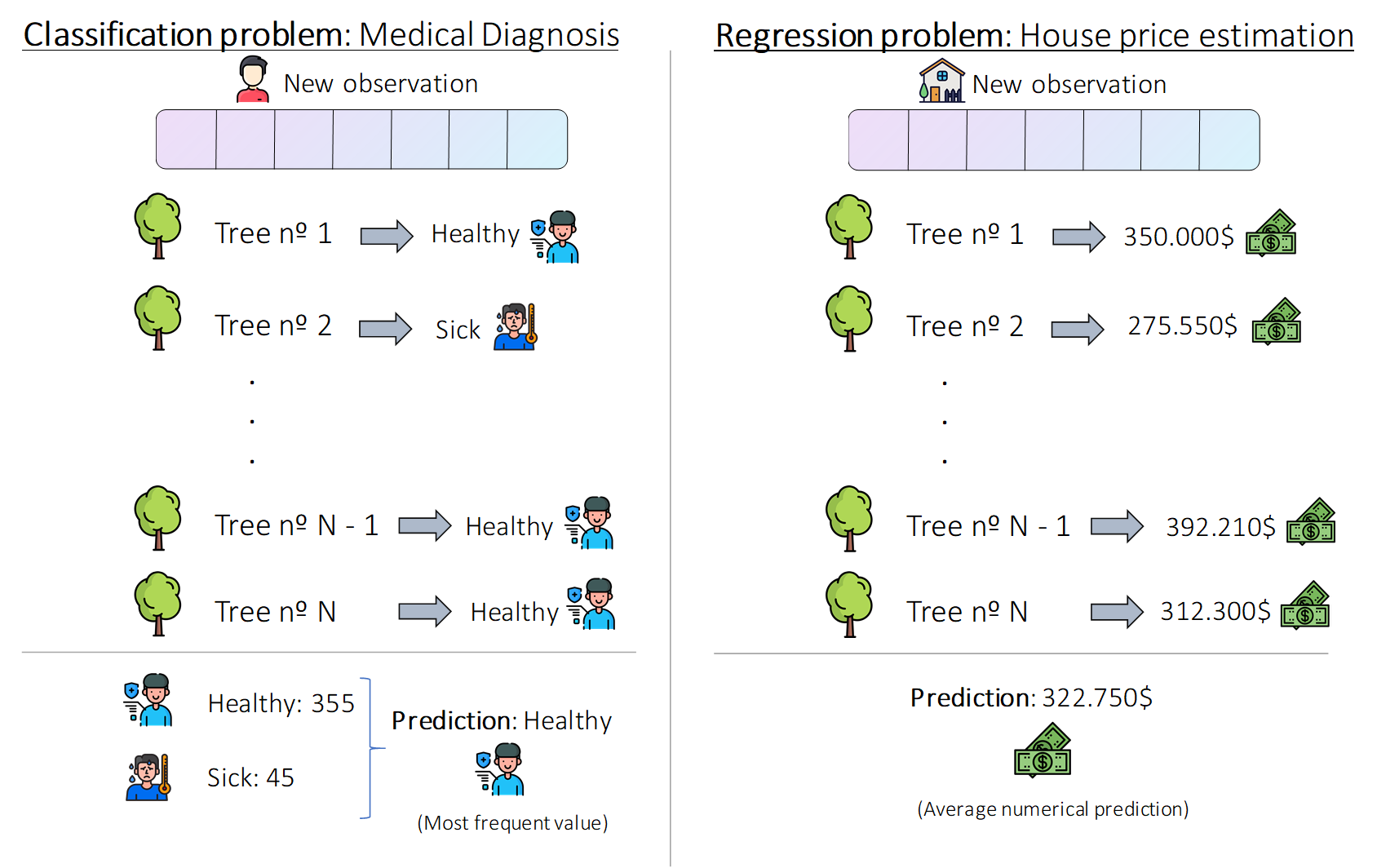The height and width of the screenshot is (868, 1377).
Task: Click the money icon below Prediction: 322.750$
Action: [1043, 750]
